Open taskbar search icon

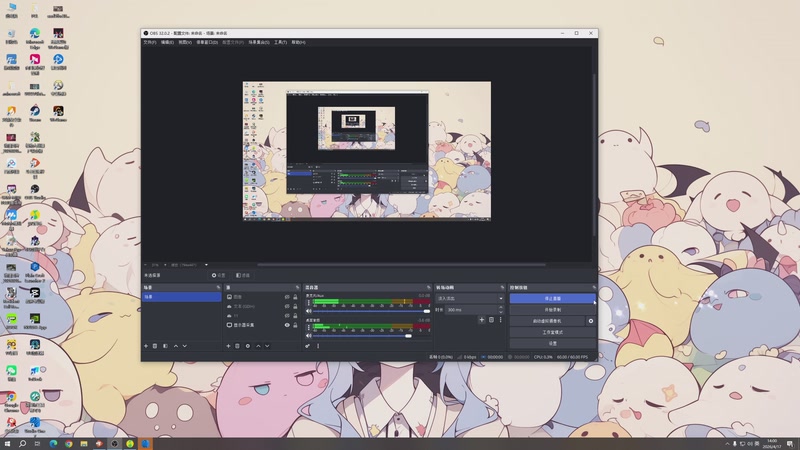click(x=22, y=444)
